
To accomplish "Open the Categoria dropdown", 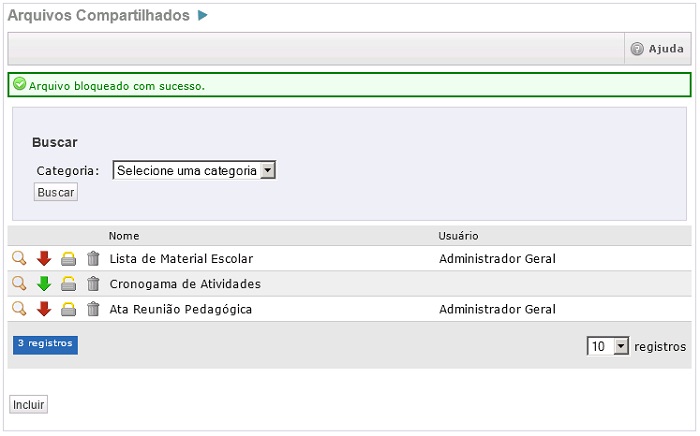I will (194, 171).
